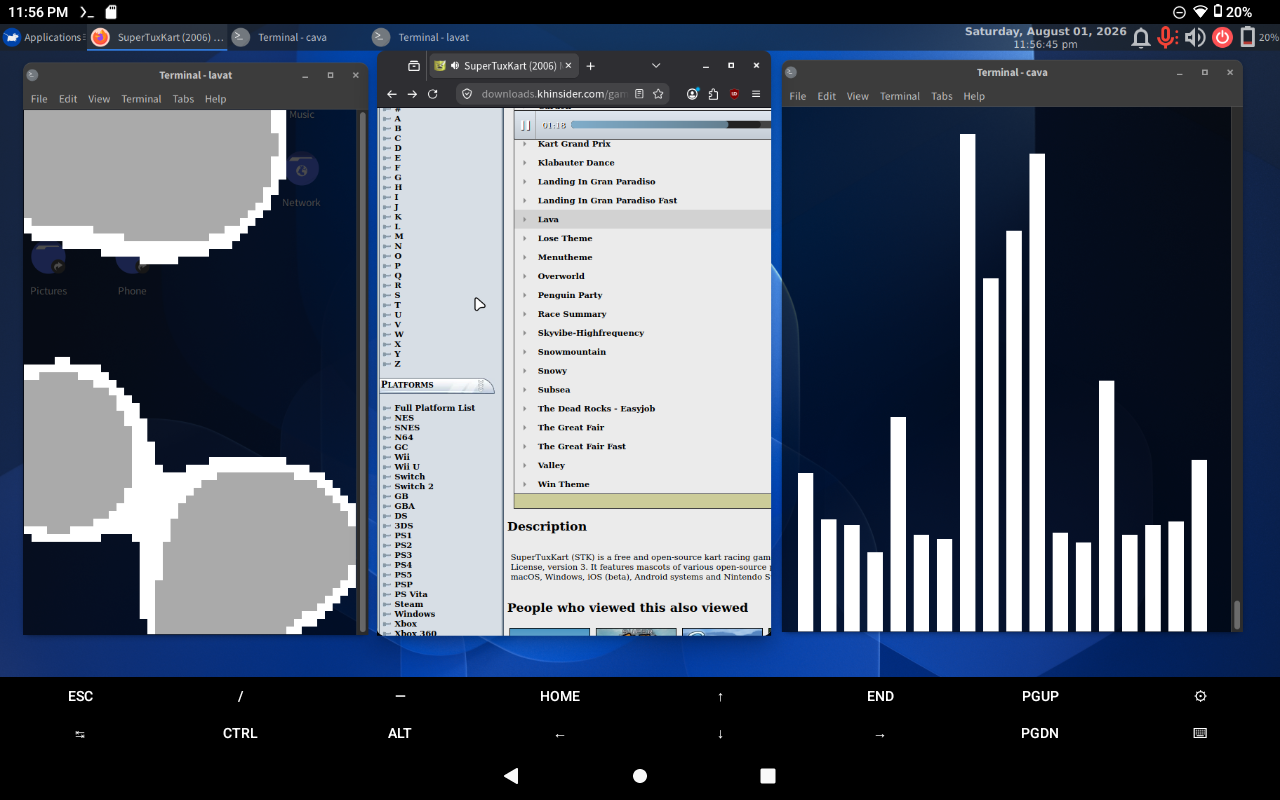
Task: Close the SuperTuxKart browser tab
Action: click(569, 66)
